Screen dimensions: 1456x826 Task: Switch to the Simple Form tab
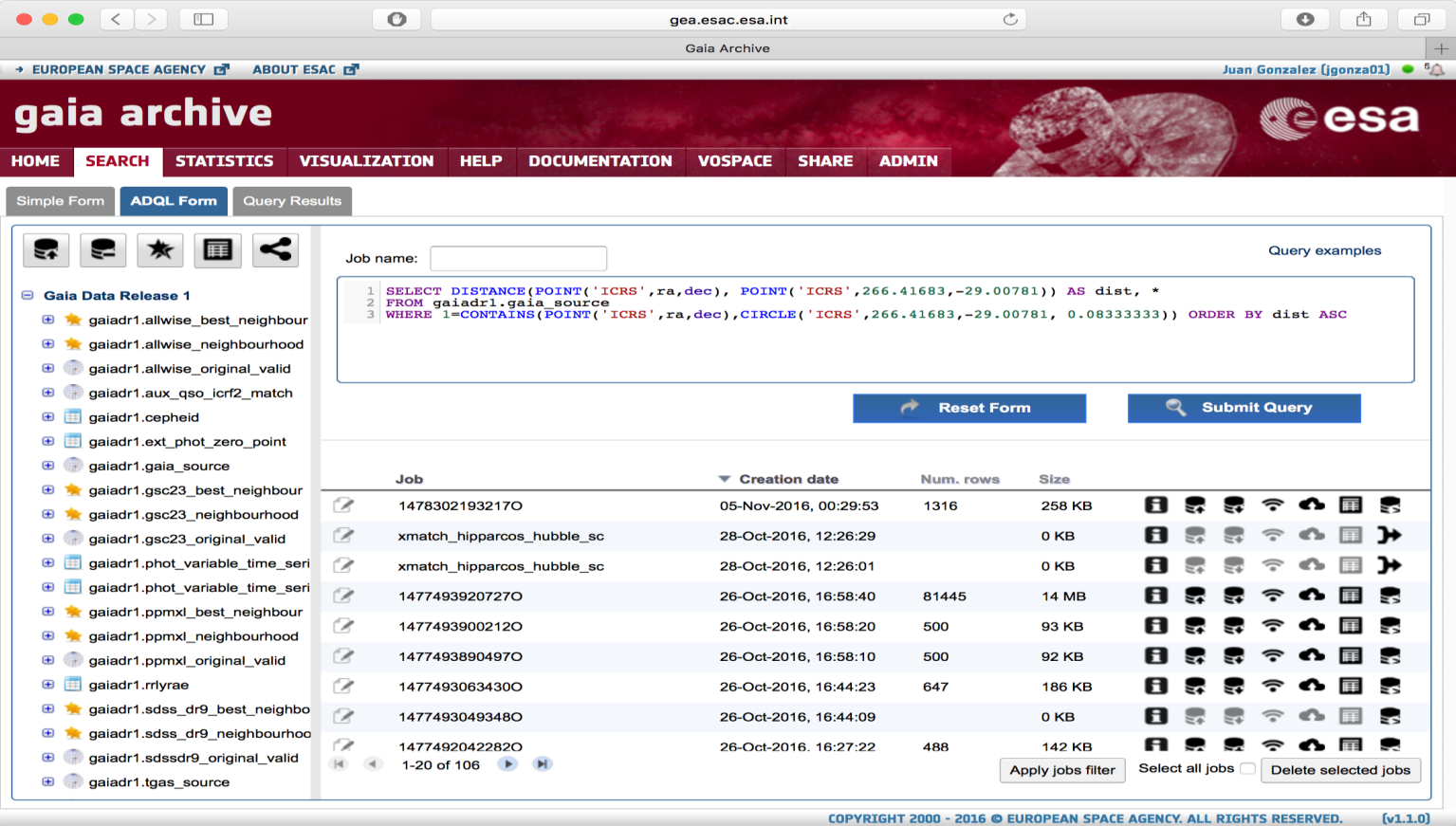[61, 201]
